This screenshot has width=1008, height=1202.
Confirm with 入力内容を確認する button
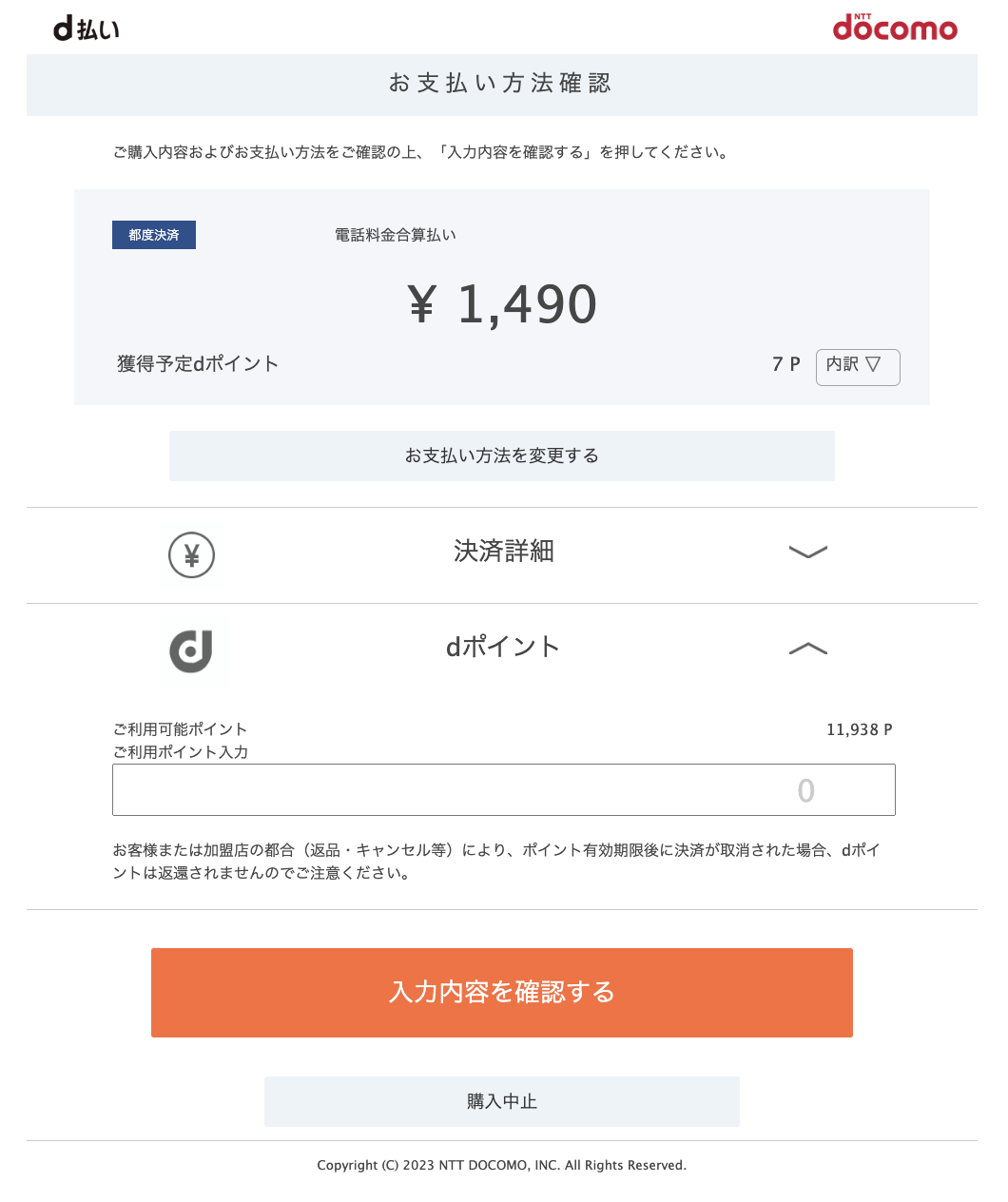501,992
